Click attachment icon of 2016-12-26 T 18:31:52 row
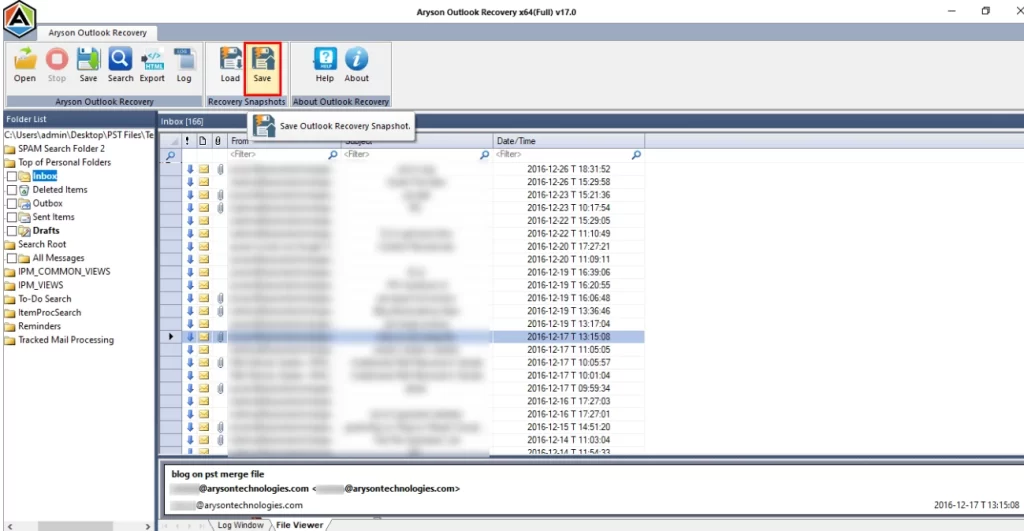This screenshot has width=1024, height=531. [220, 169]
